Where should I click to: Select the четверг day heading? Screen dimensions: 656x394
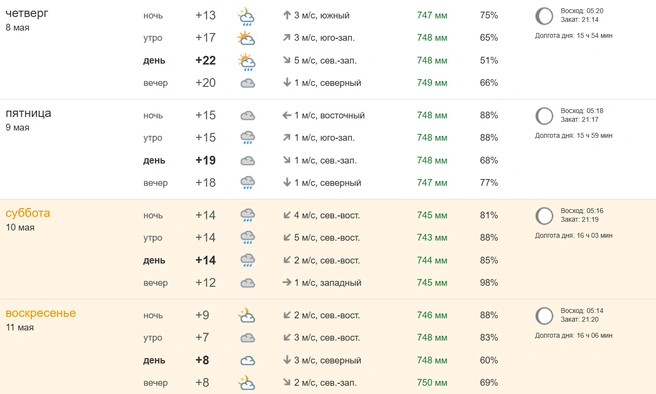(x=27, y=14)
